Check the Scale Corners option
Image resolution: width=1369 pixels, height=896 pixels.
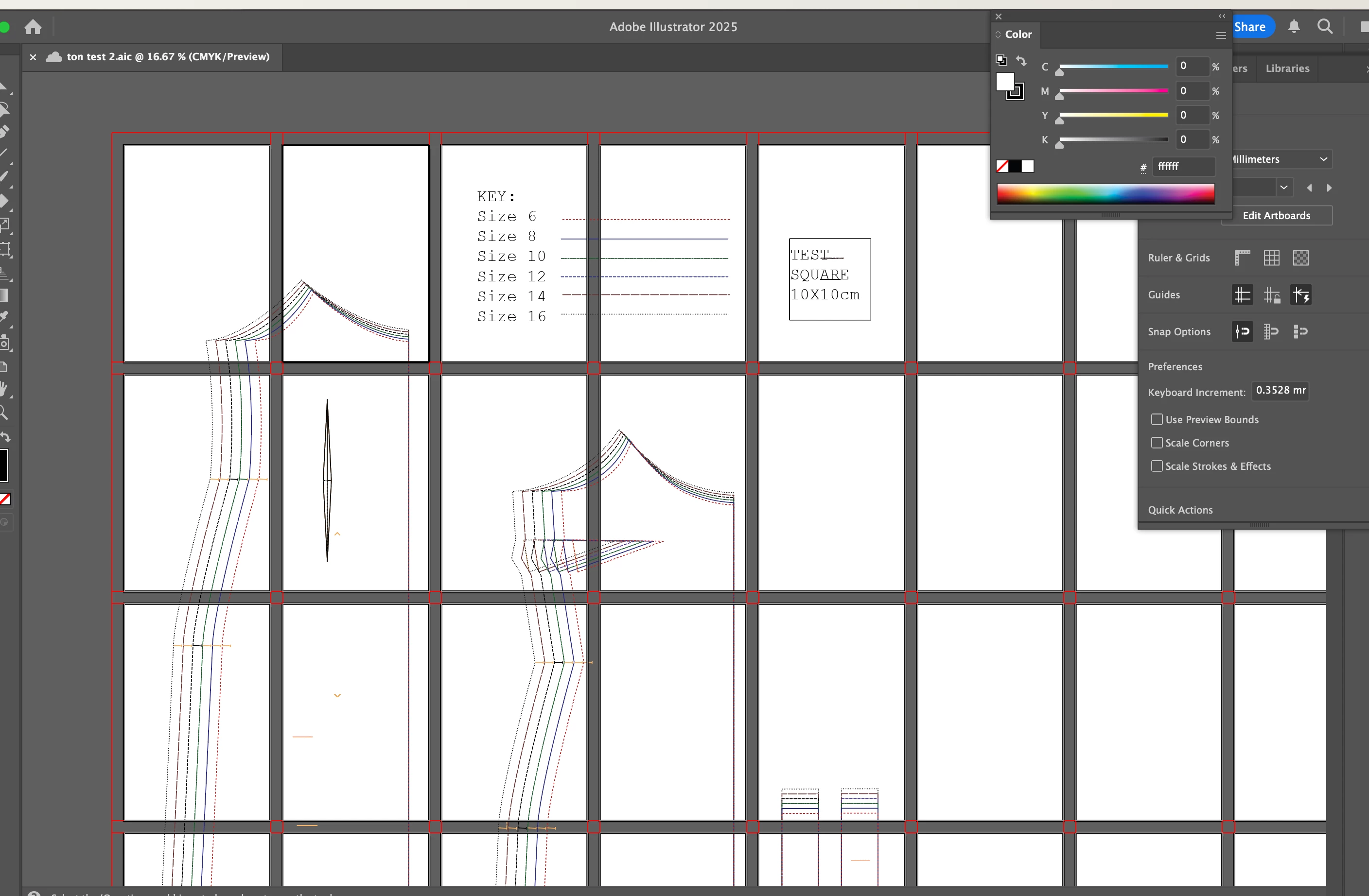1157,443
